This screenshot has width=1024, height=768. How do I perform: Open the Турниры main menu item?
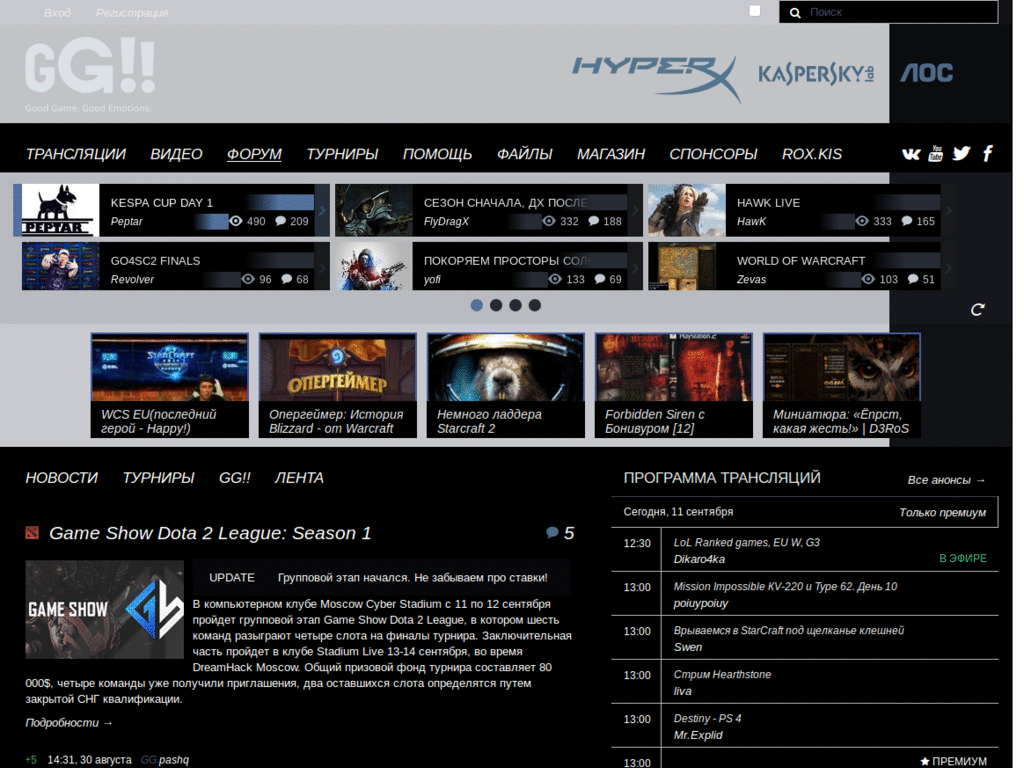coord(342,154)
